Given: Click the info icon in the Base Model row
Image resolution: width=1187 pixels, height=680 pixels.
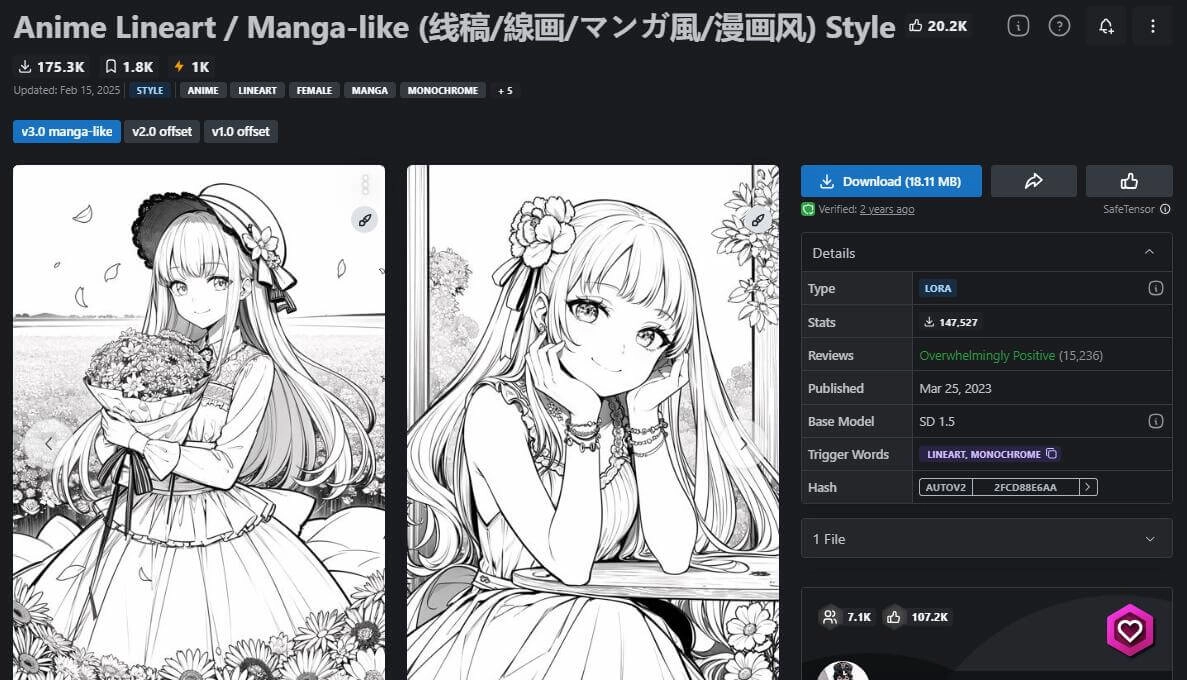Looking at the screenshot, I should click(1155, 421).
